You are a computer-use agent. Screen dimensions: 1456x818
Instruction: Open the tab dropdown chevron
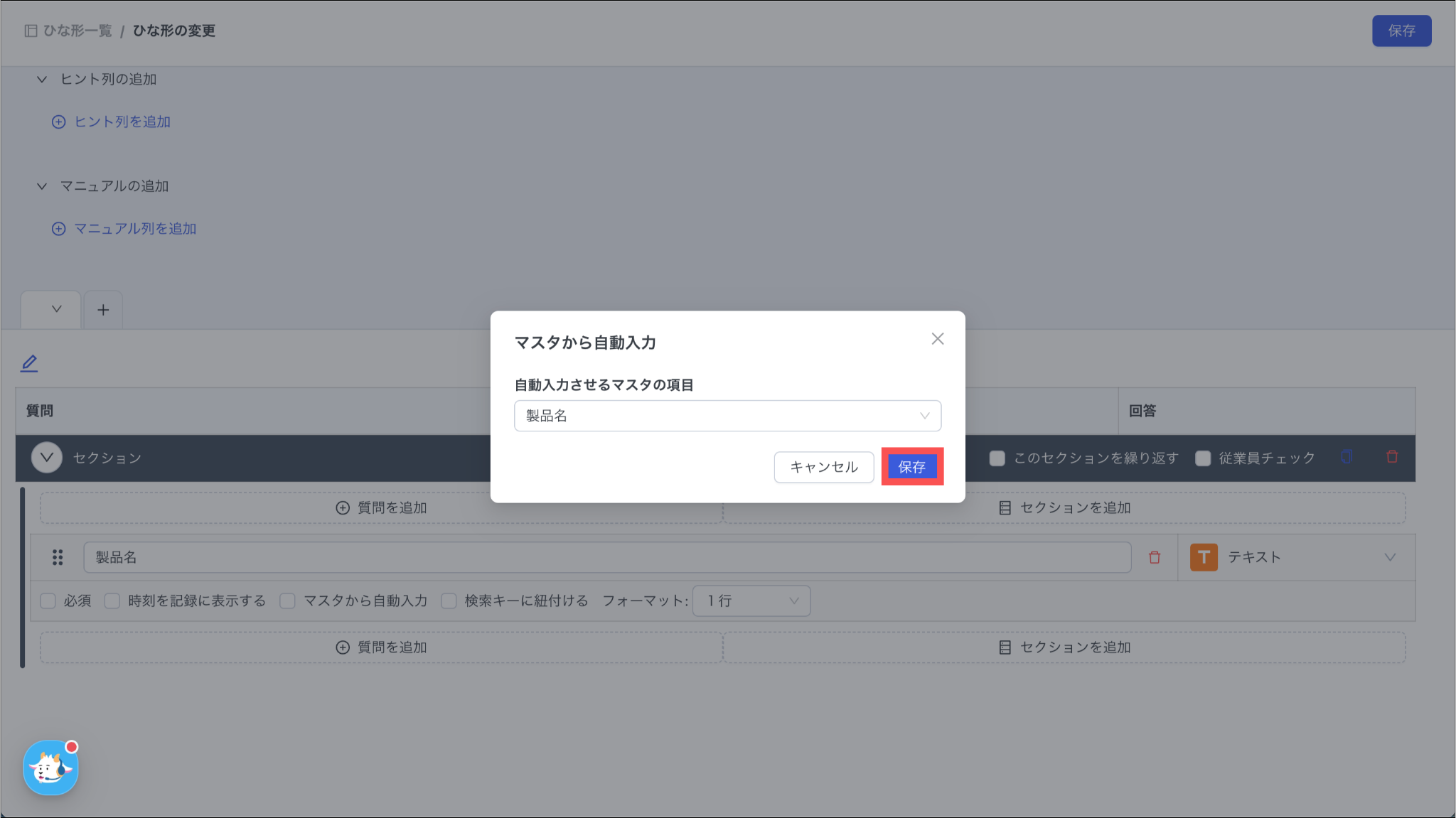[56, 309]
